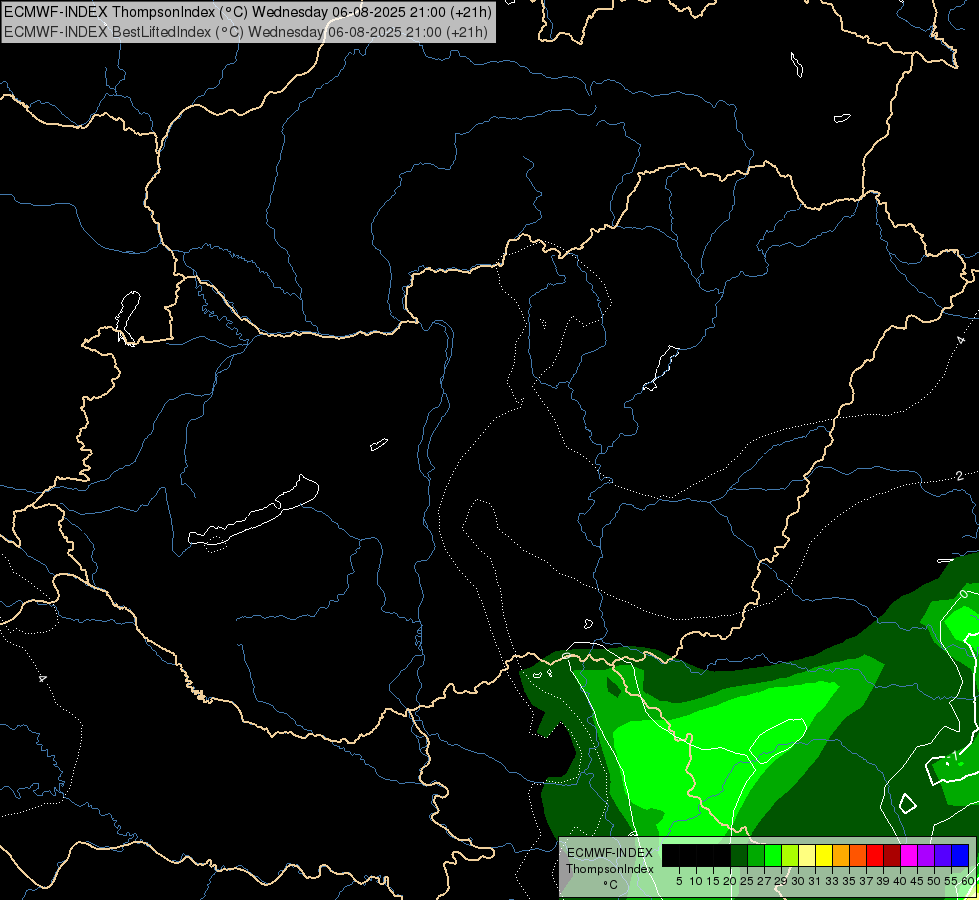Click the legend tick value 60
This screenshot has width=979, height=900.
[968, 881]
